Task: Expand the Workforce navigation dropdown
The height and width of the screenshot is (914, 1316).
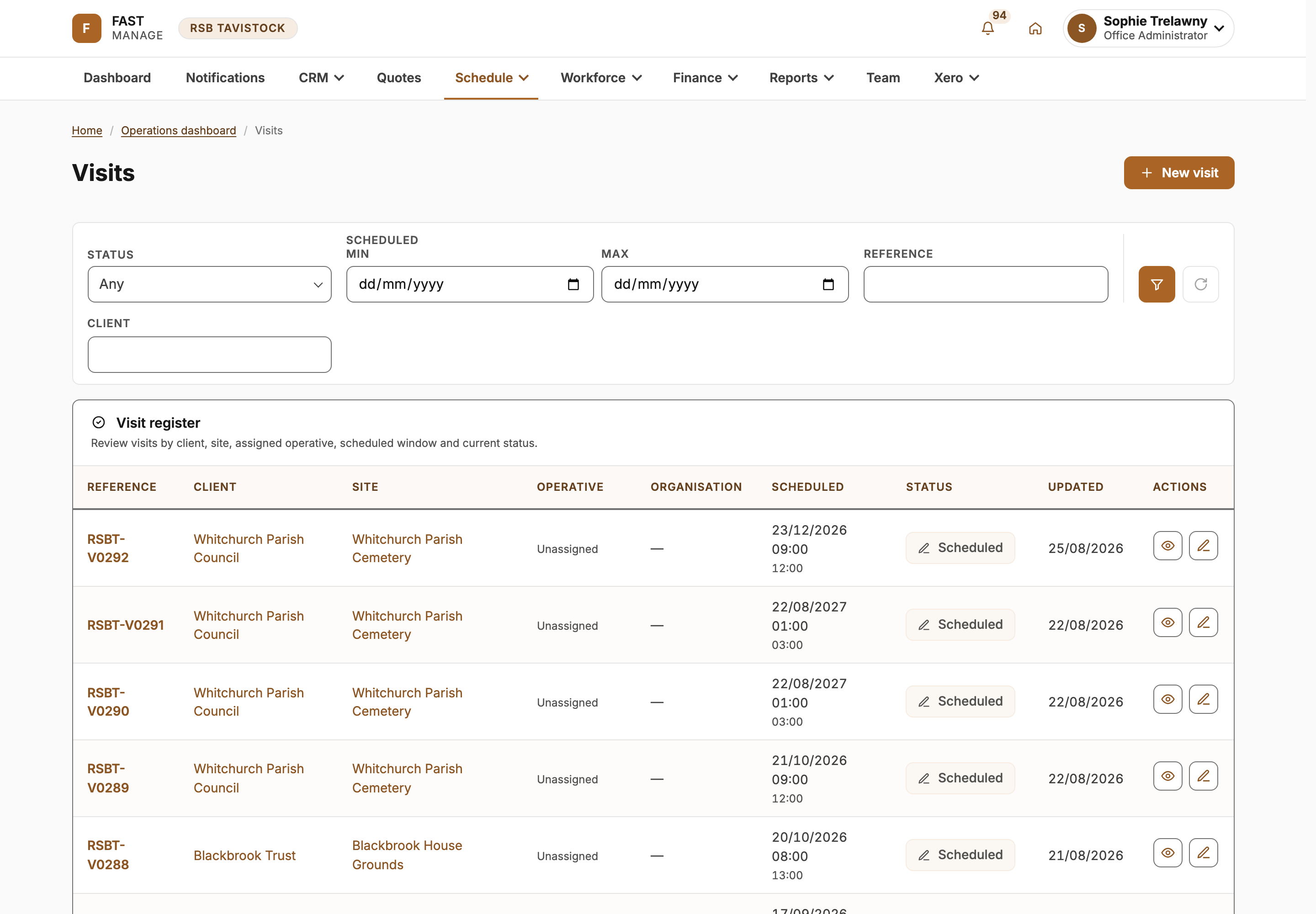Action: 601,78
